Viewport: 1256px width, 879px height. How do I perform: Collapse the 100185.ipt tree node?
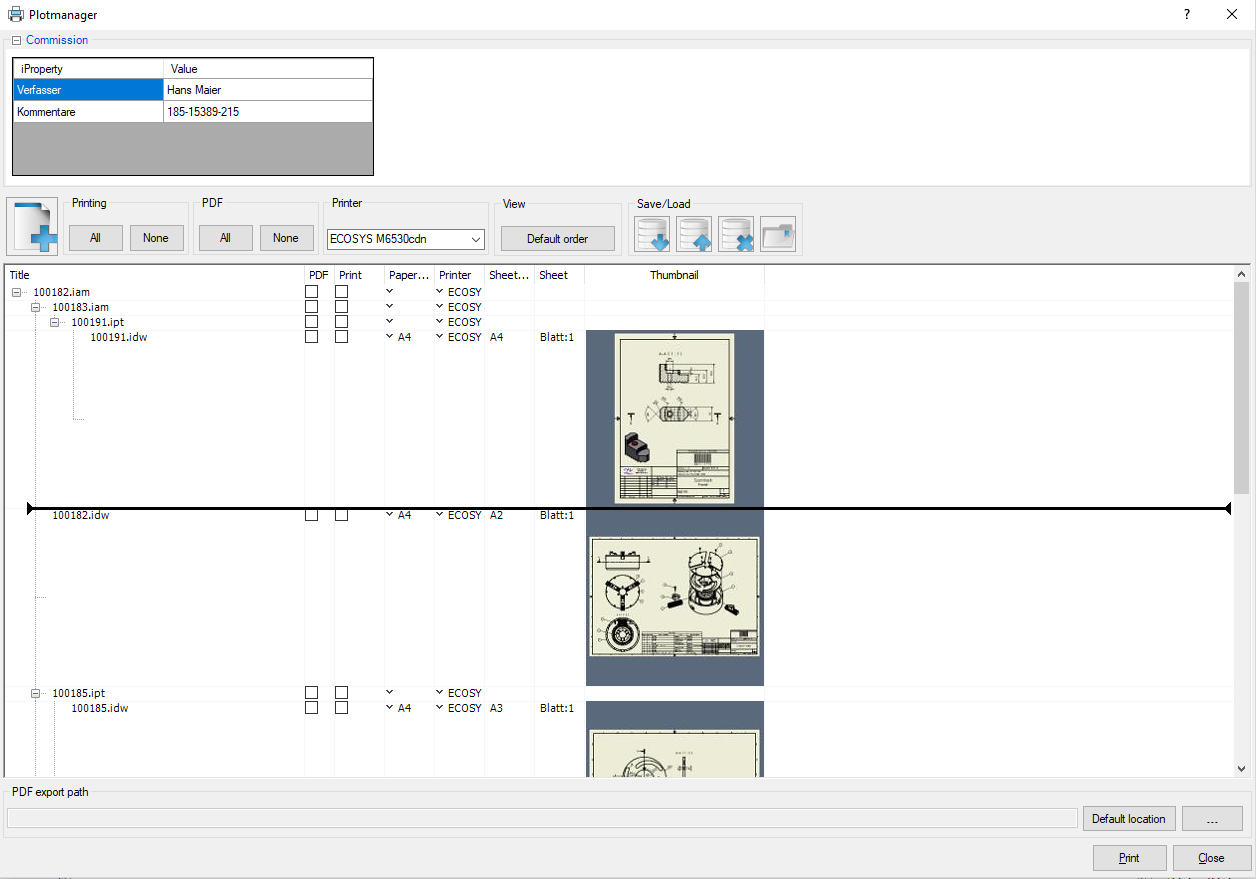36,693
